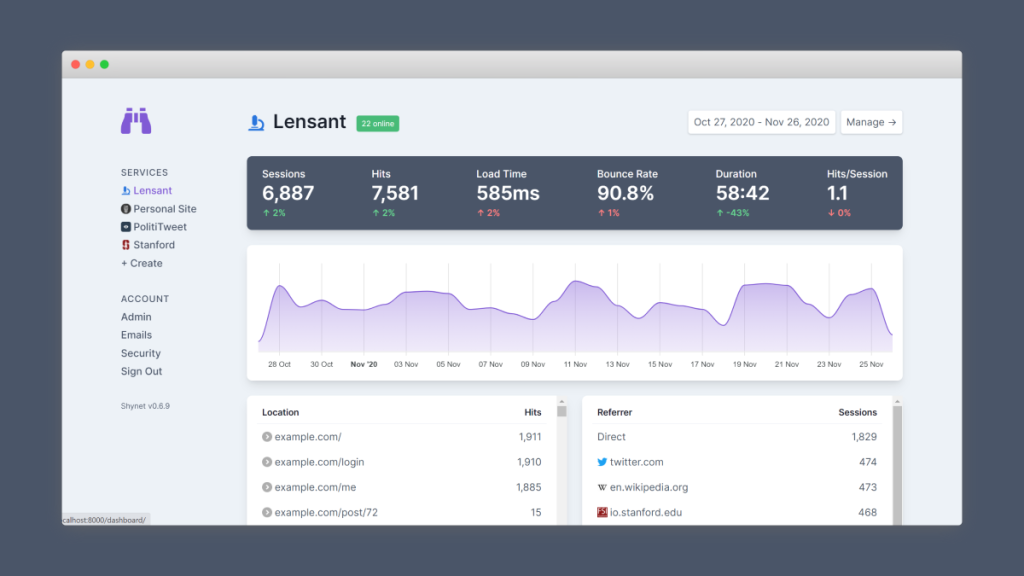
Task: Click the Personal Site service icon
Action: click(x=126, y=209)
